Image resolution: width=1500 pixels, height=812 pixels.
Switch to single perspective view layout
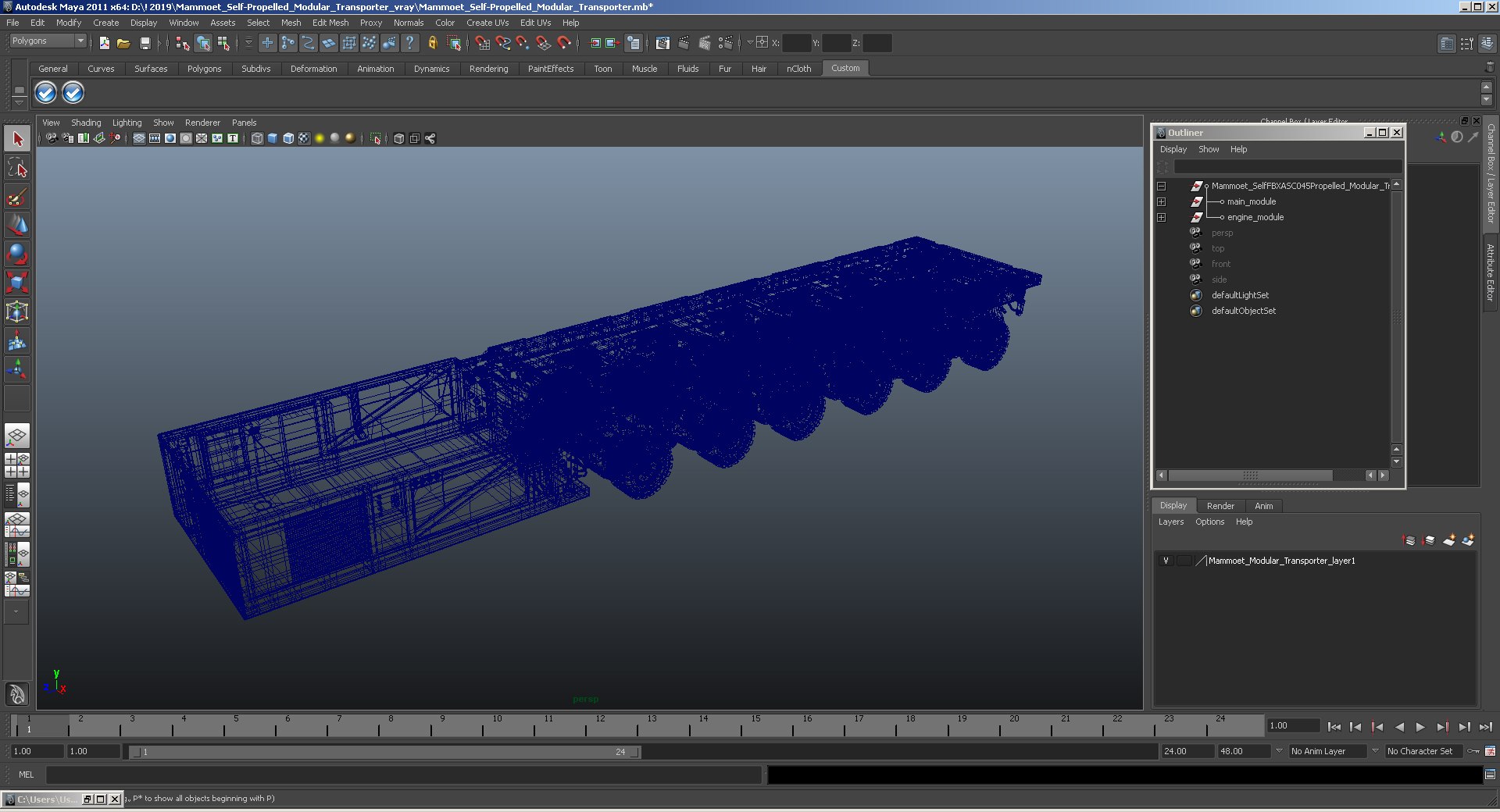tap(17, 436)
